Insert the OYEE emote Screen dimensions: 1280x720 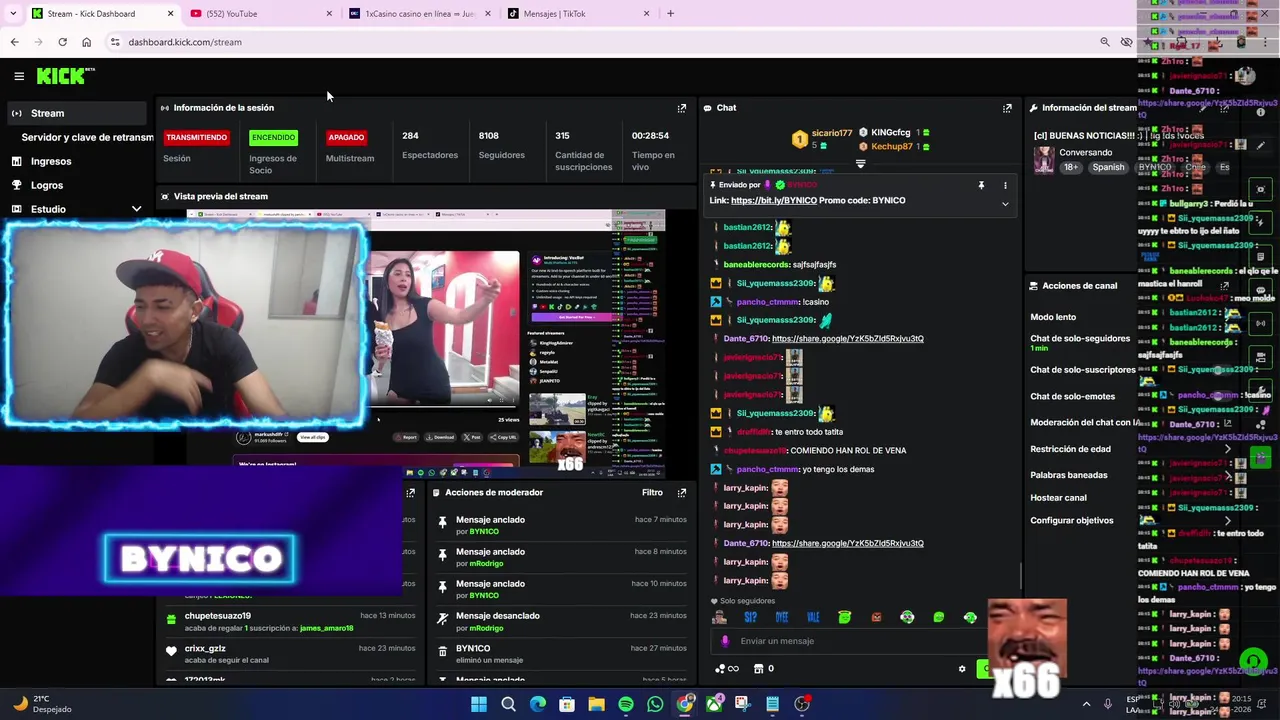pos(782,618)
